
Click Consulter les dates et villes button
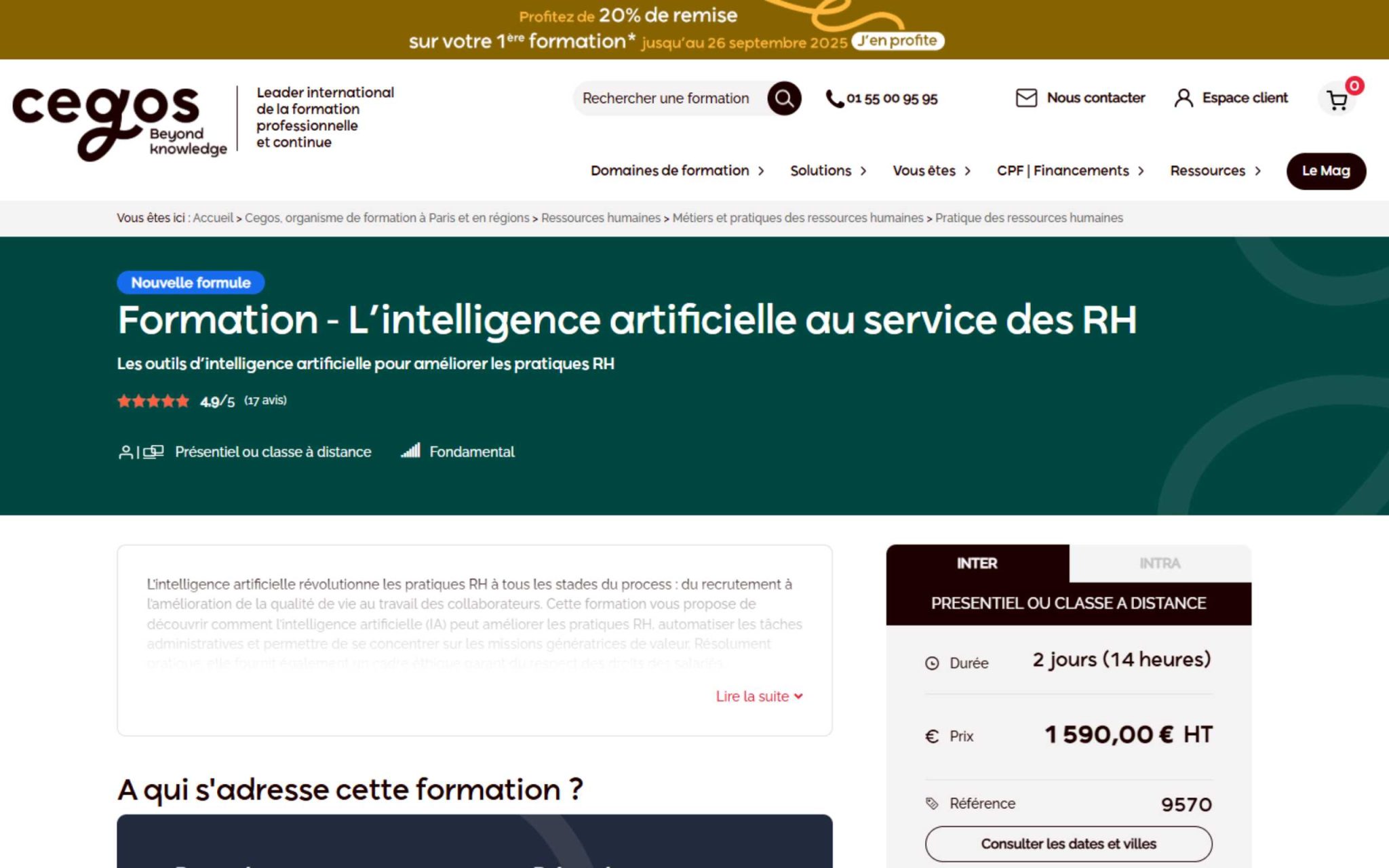[1068, 844]
